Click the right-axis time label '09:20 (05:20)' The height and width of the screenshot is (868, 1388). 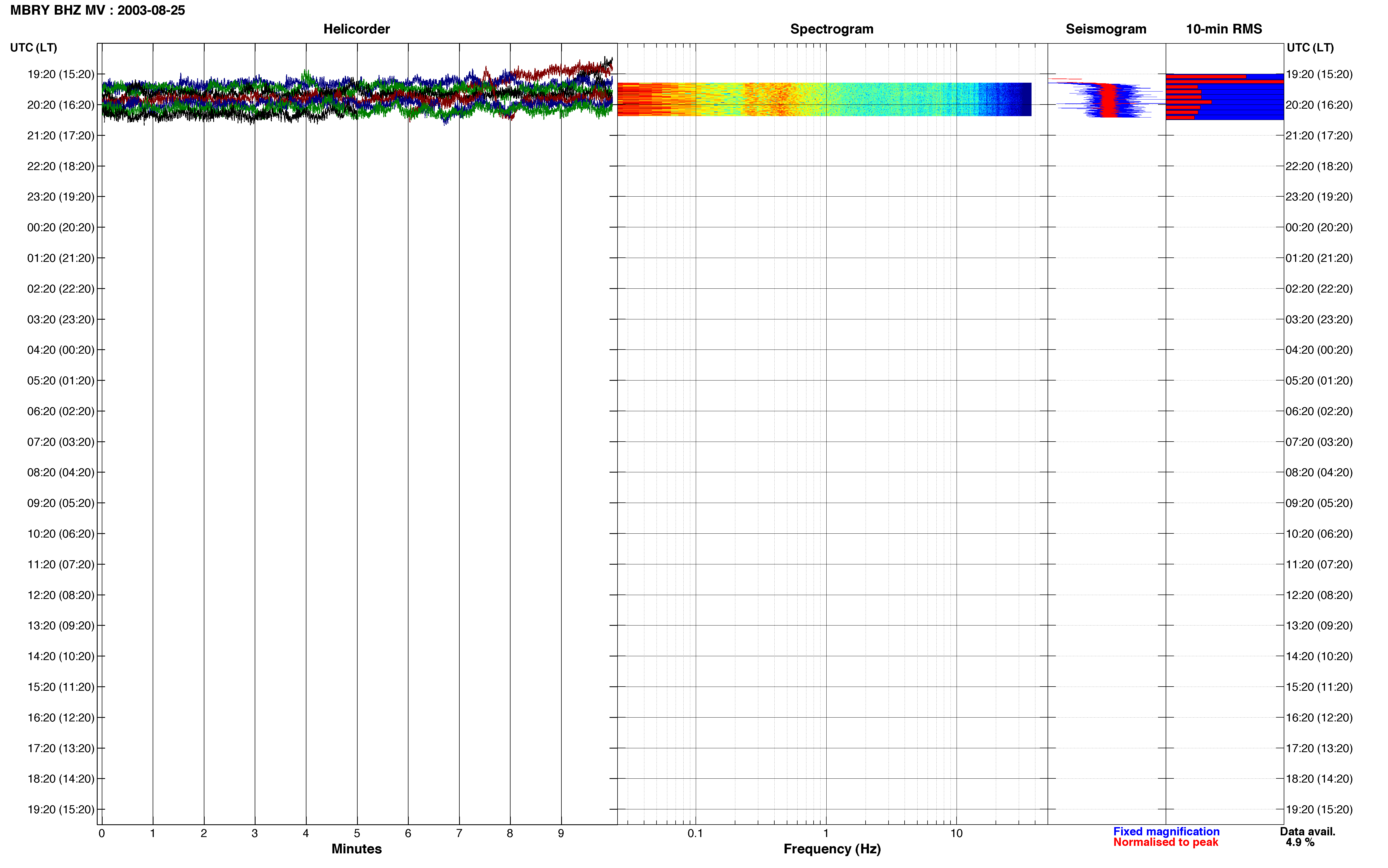1319,504
